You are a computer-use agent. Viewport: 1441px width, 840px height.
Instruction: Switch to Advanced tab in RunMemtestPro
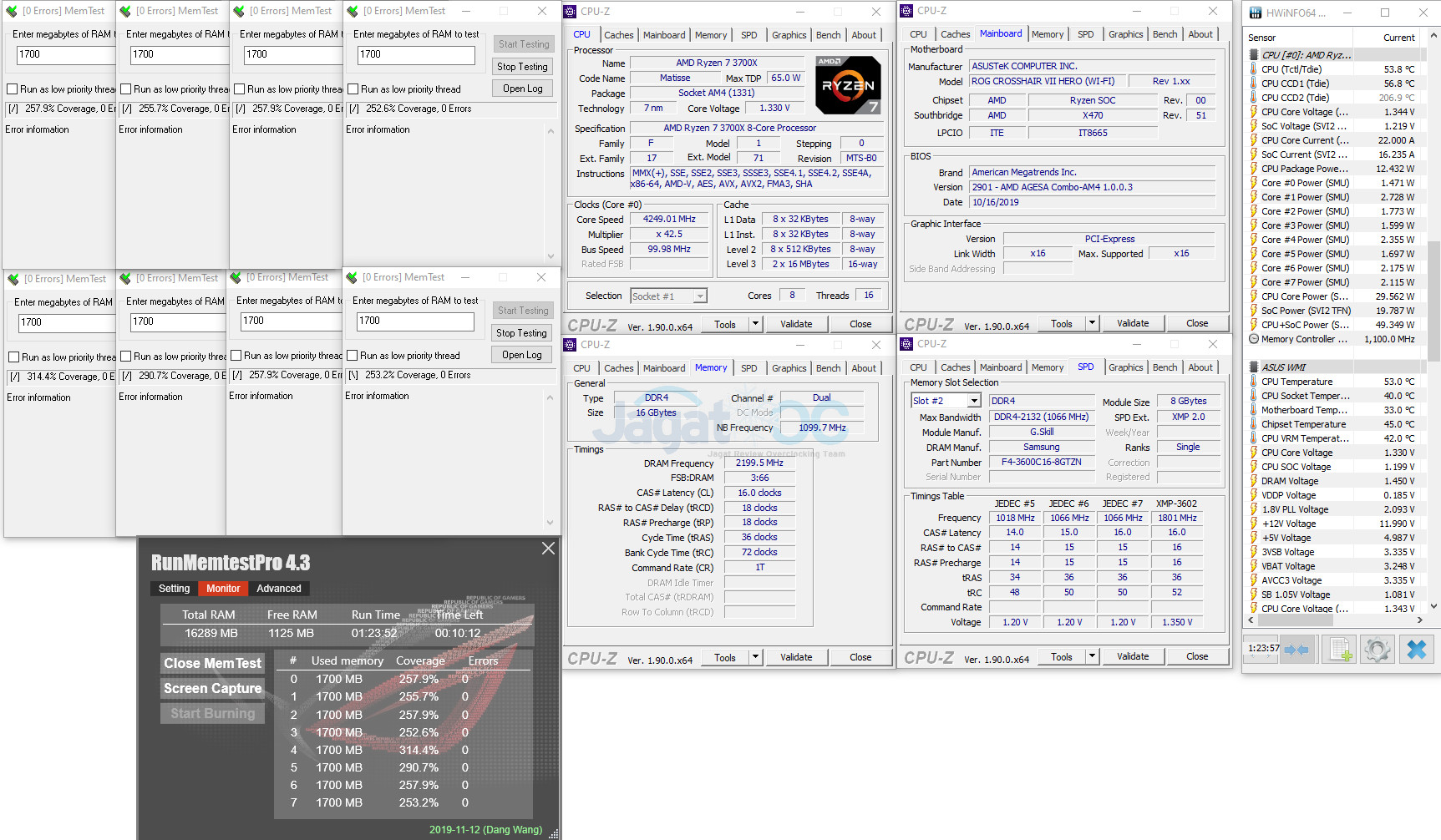coord(278,589)
